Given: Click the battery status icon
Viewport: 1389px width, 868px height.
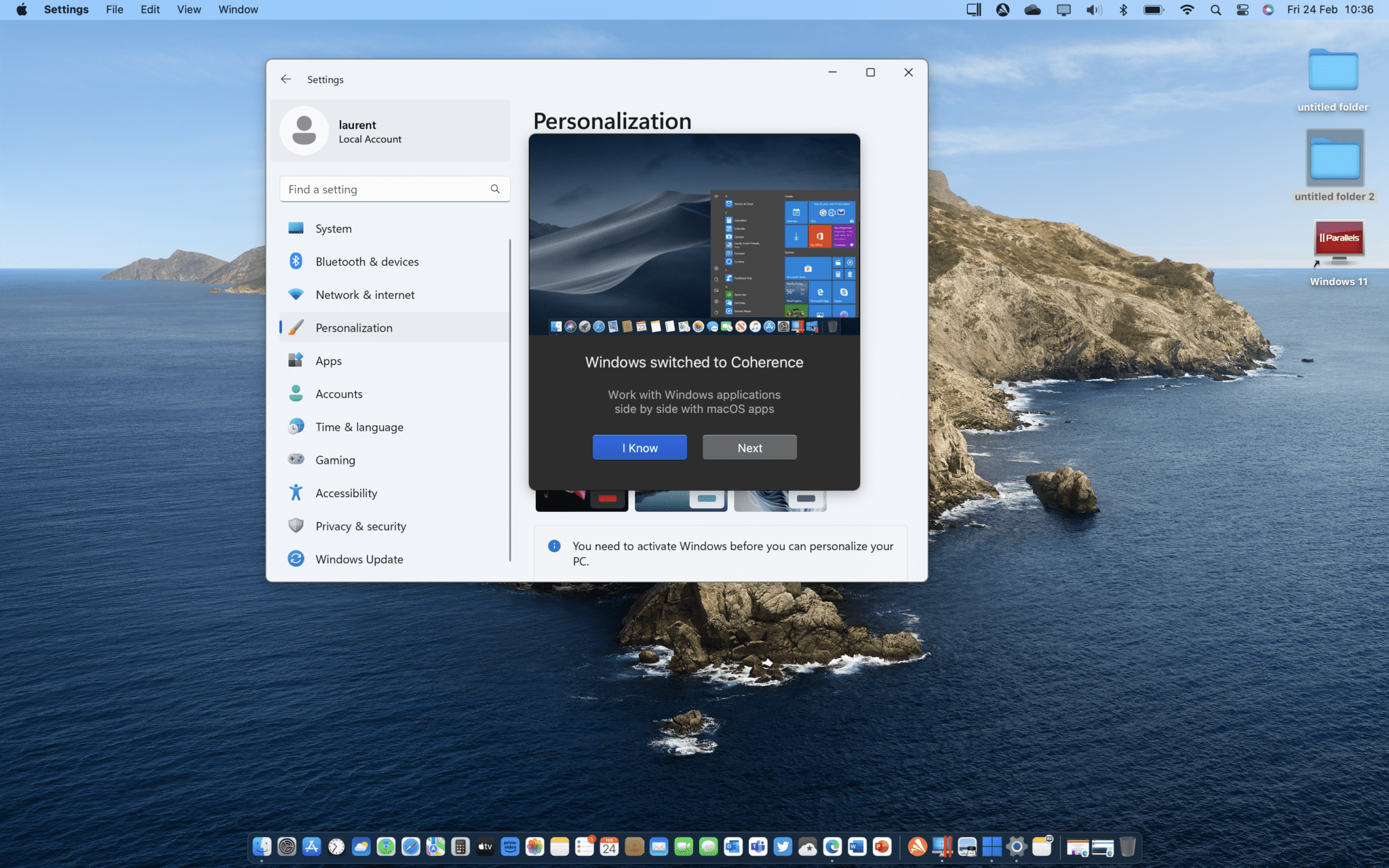Looking at the screenshot, I should [x=1154, y=9].
